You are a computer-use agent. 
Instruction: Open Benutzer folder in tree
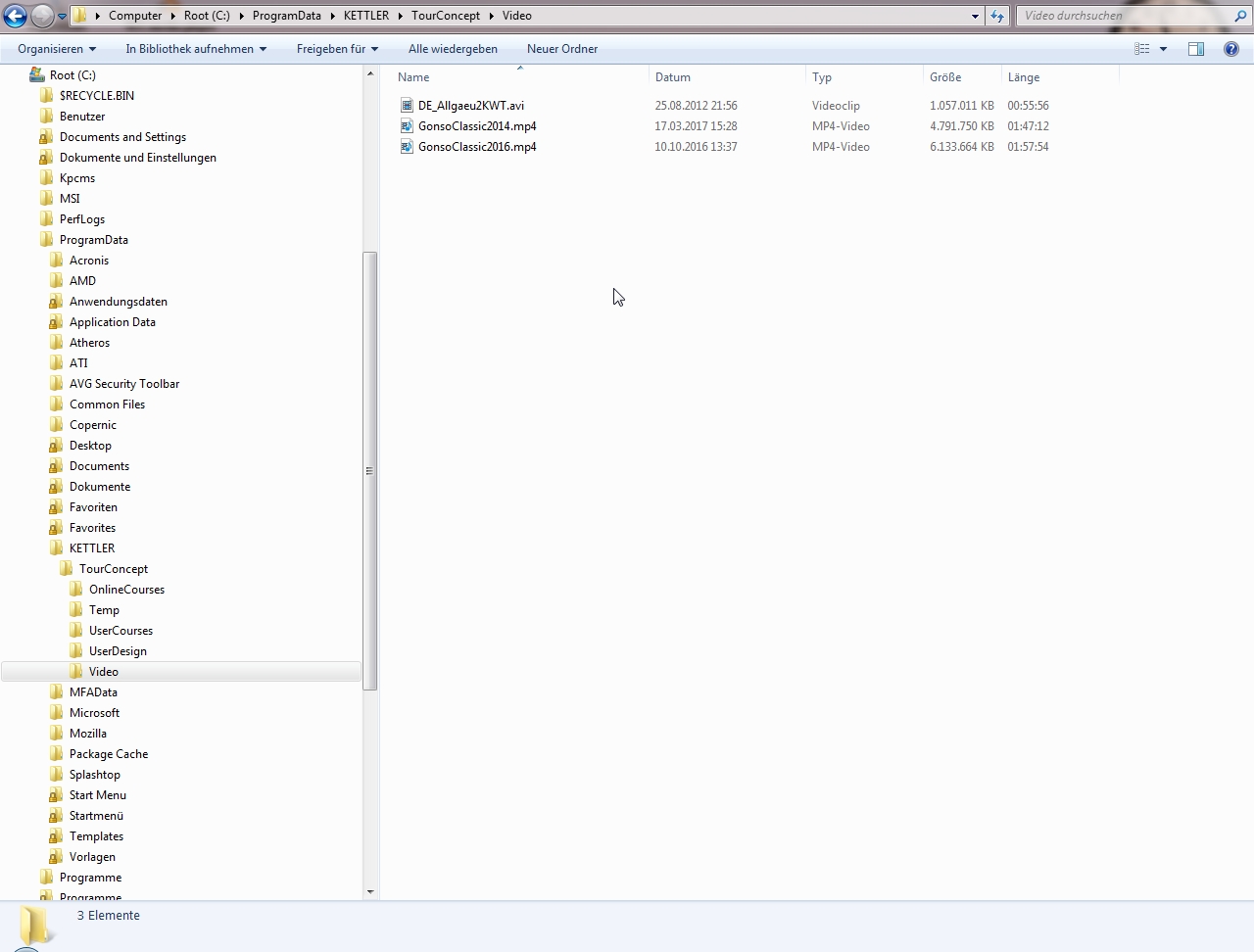coord(82,117)
